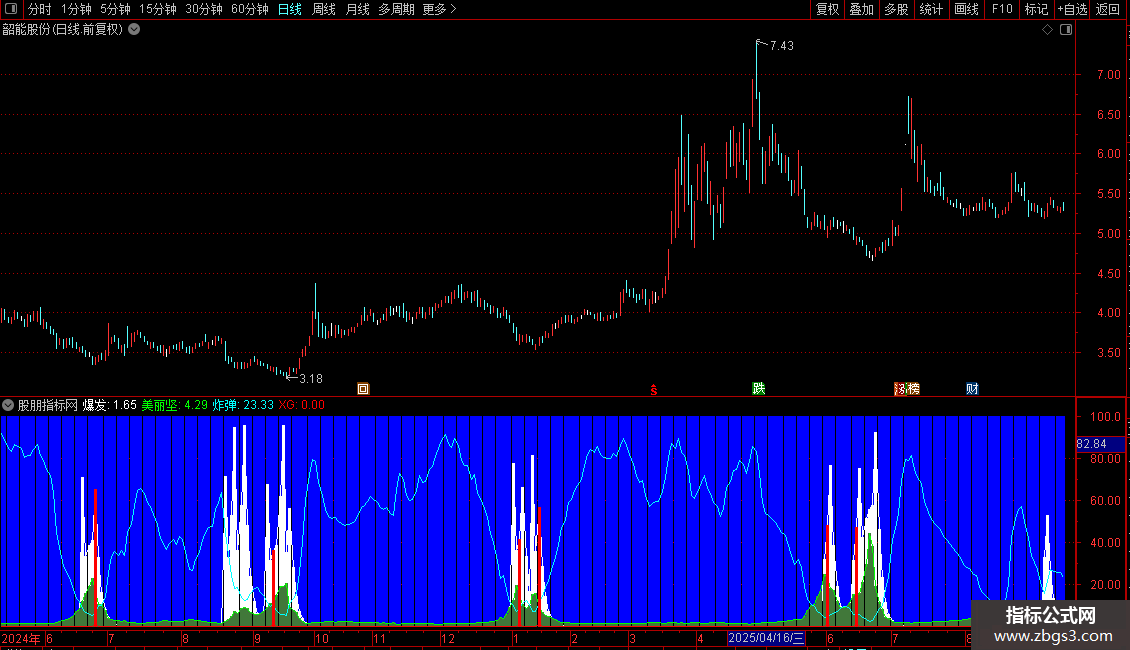Click the 爆发: 1.65 indicator value
Screen dimensions: 1130x650
tap(110, 405)
